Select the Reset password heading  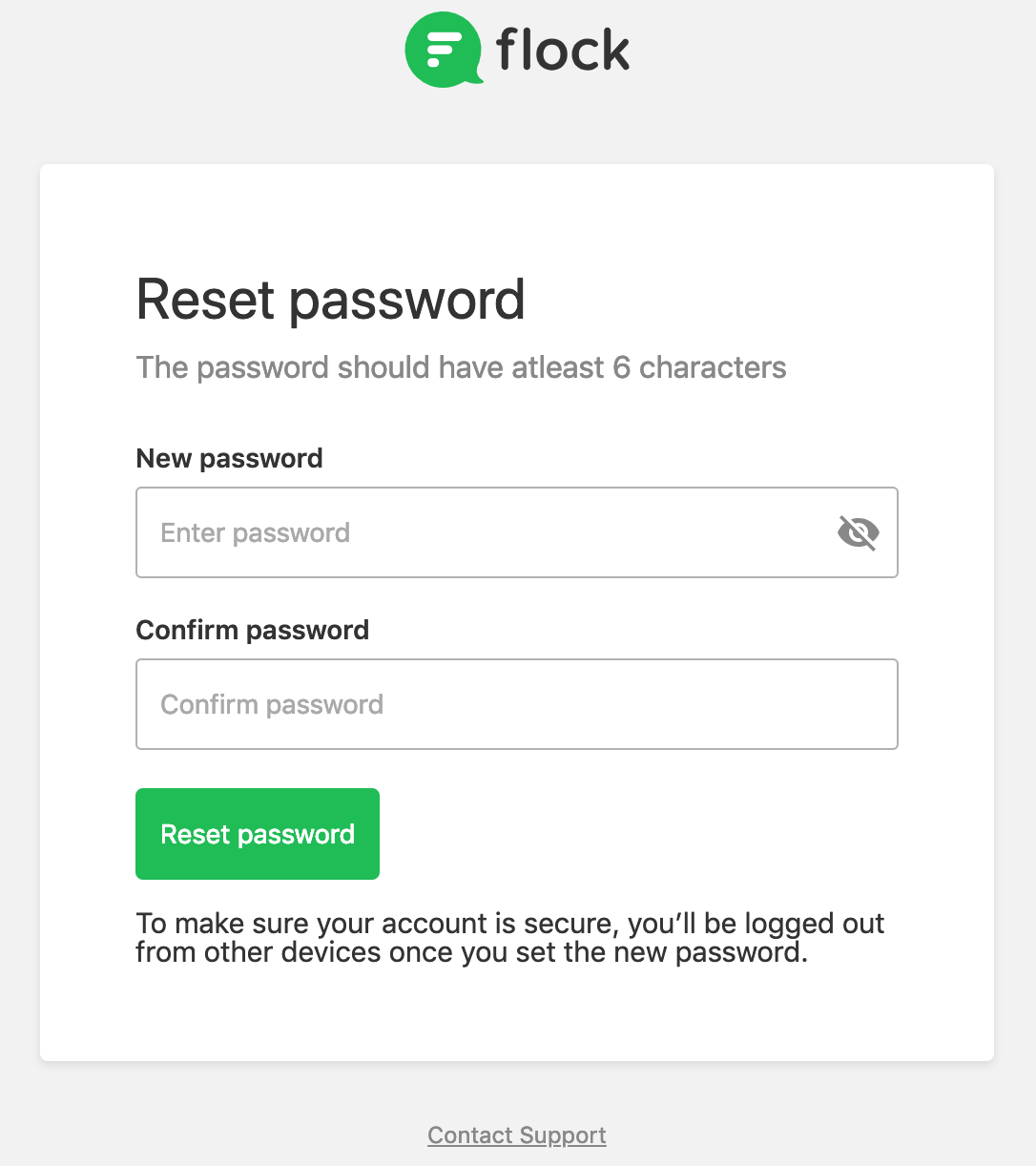331,300
